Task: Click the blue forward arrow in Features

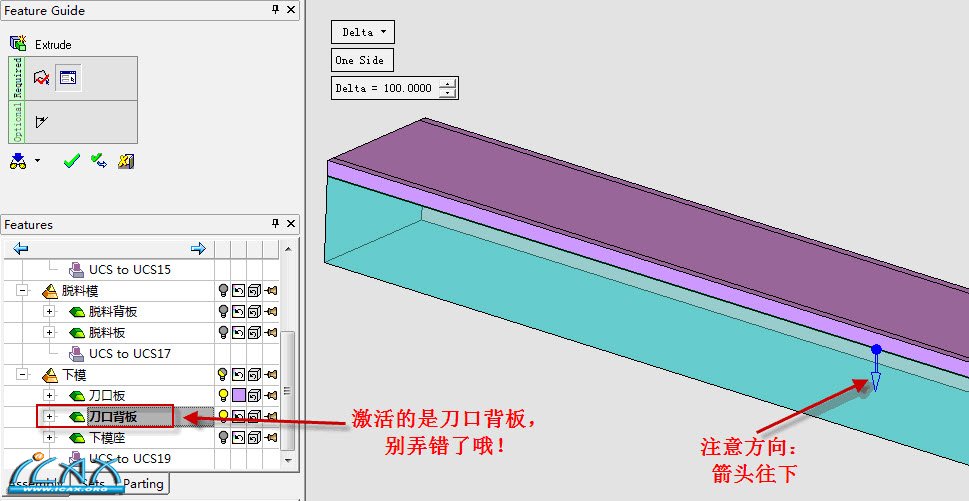Action: 198,248
